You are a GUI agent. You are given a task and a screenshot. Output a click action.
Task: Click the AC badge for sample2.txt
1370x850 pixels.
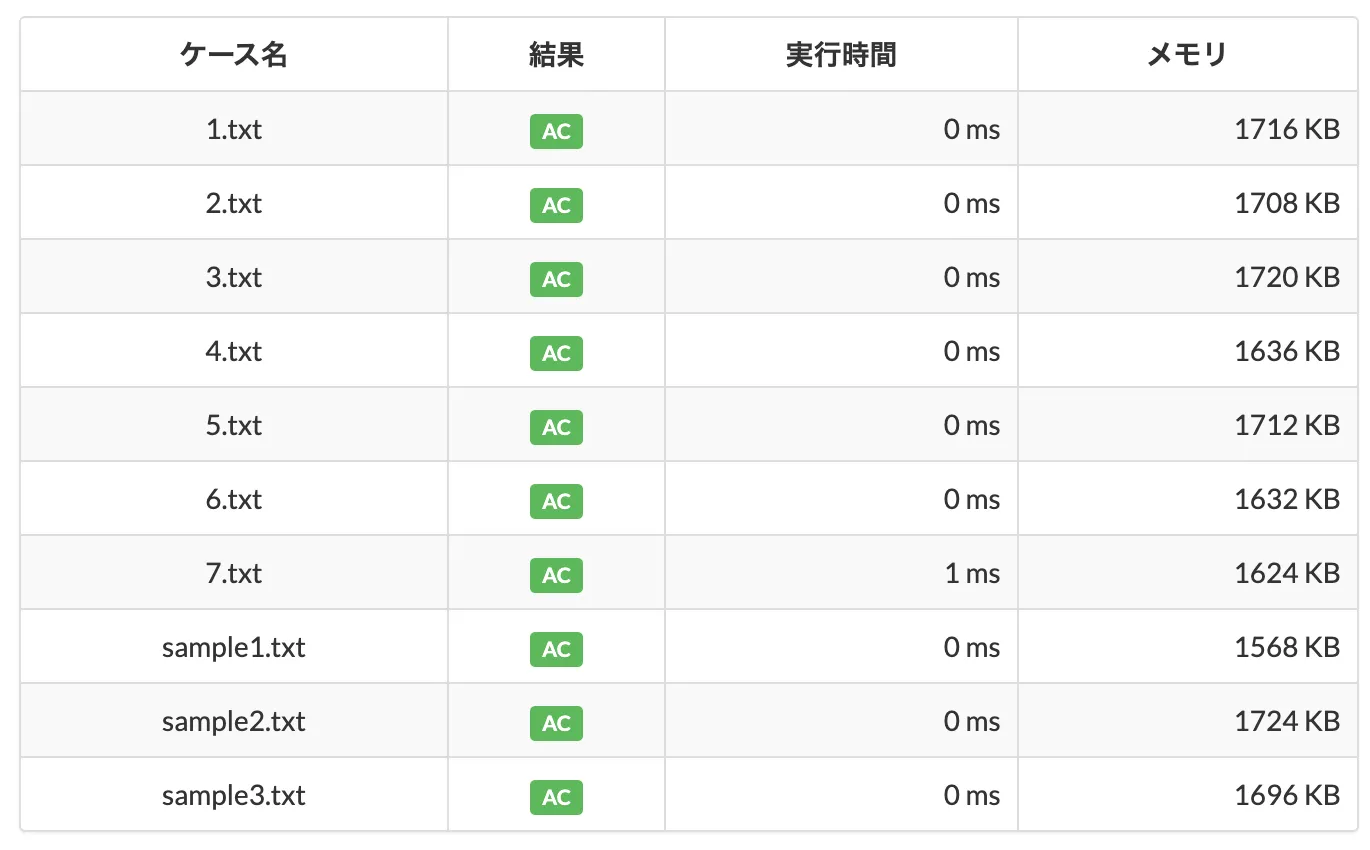pos(556,723)
